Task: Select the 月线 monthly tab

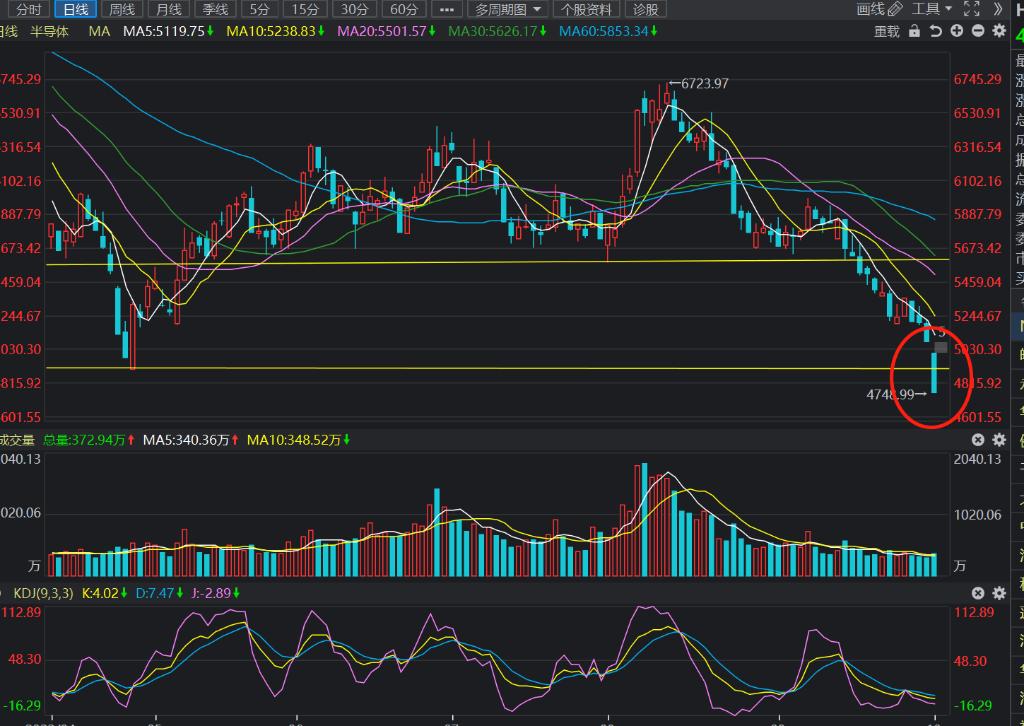Action: coord(167,9)
